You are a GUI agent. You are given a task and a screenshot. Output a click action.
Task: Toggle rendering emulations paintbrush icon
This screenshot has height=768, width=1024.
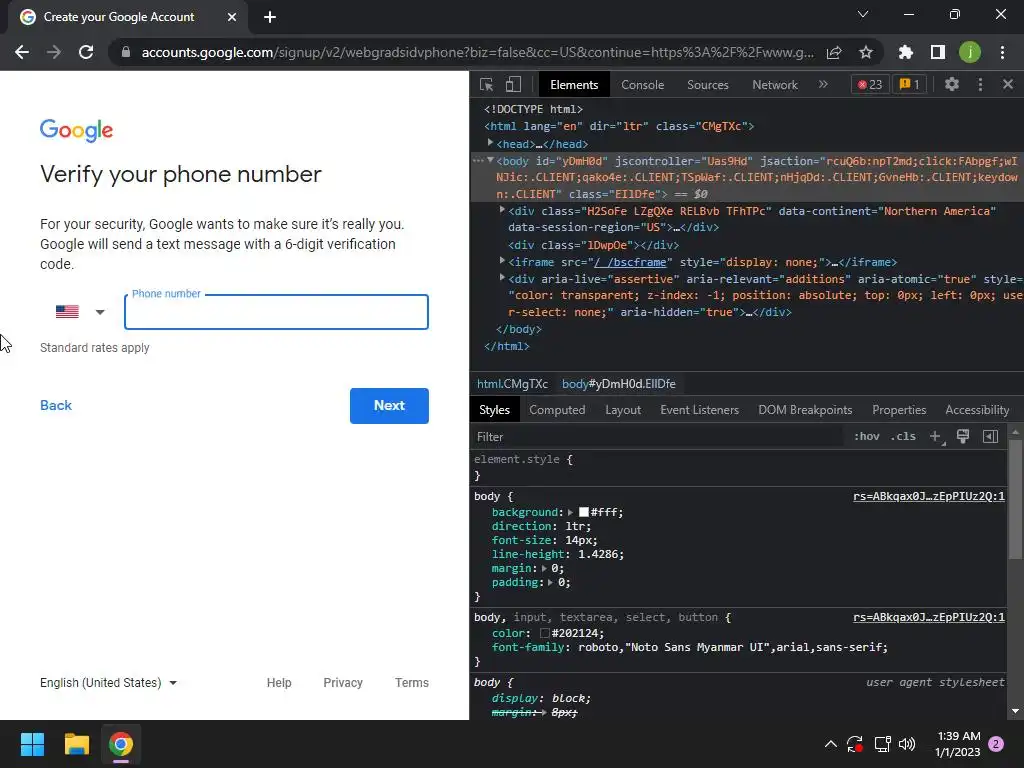[963, 436]
